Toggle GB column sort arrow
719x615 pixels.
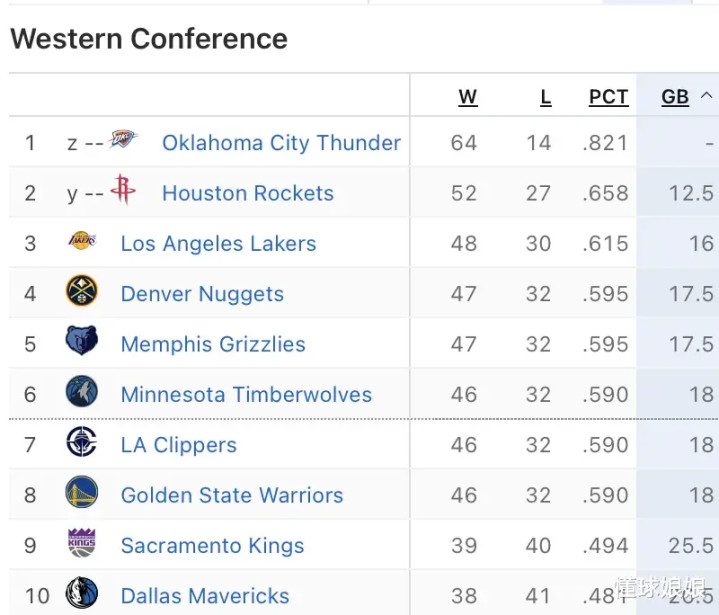(x=706, y=96)
